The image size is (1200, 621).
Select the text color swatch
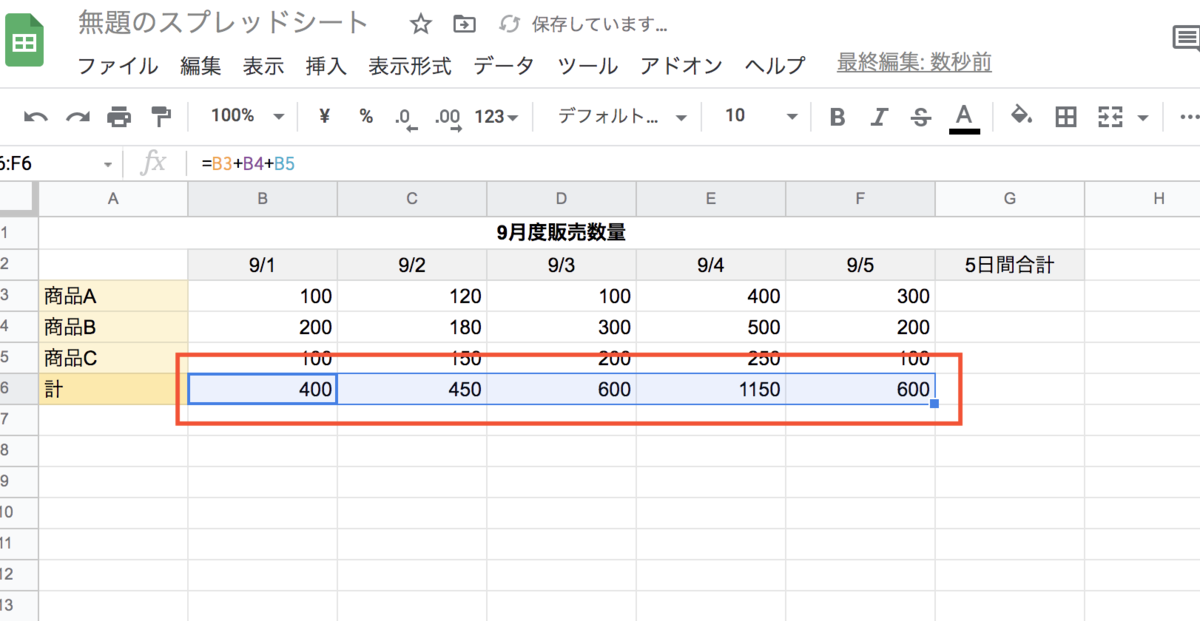click(x=963, y=116)
